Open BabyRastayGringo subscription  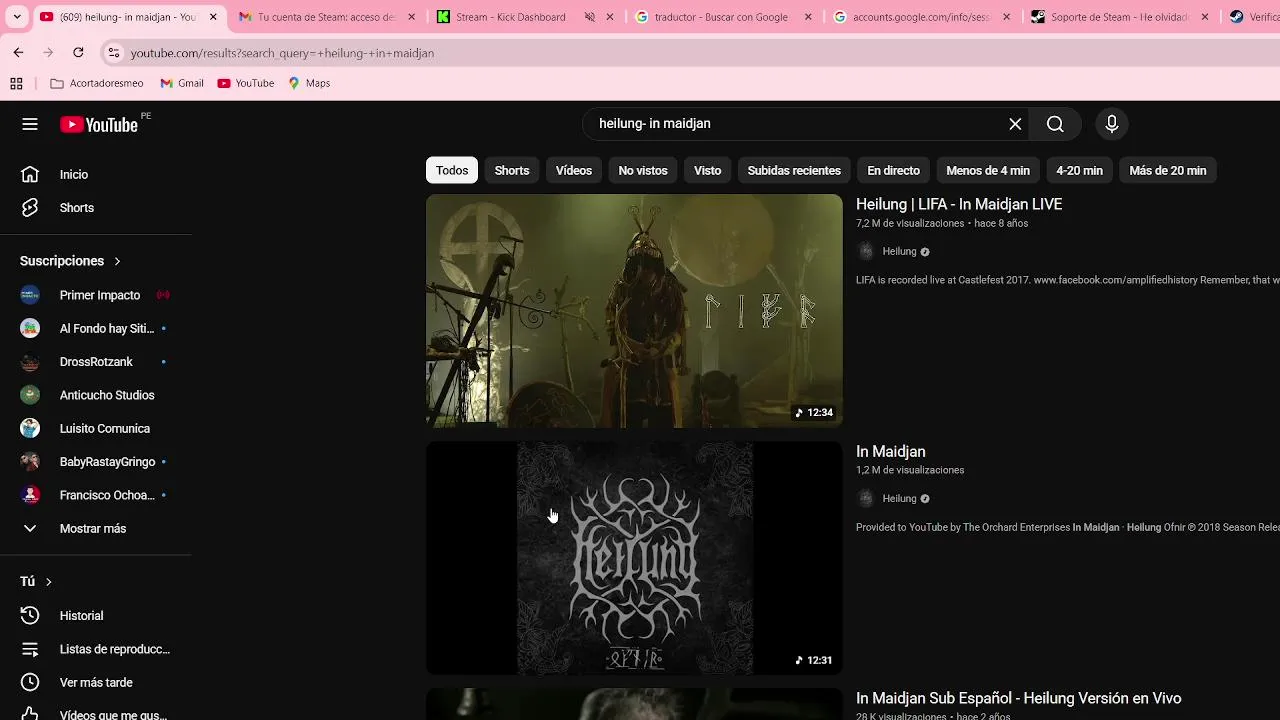click(x=95, y=462)
